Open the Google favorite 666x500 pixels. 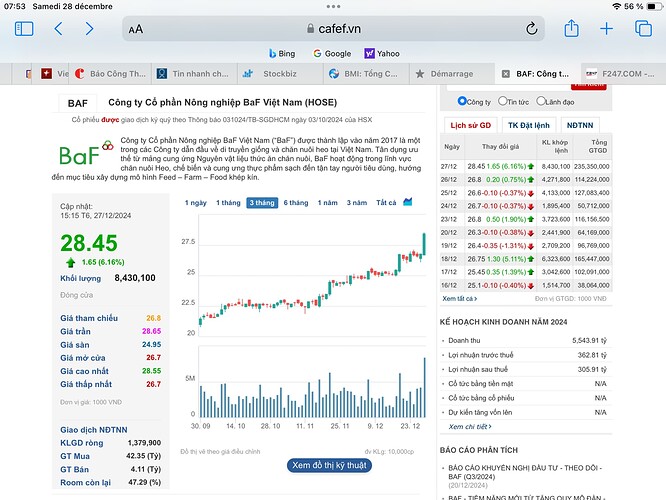tap(332, 54)
